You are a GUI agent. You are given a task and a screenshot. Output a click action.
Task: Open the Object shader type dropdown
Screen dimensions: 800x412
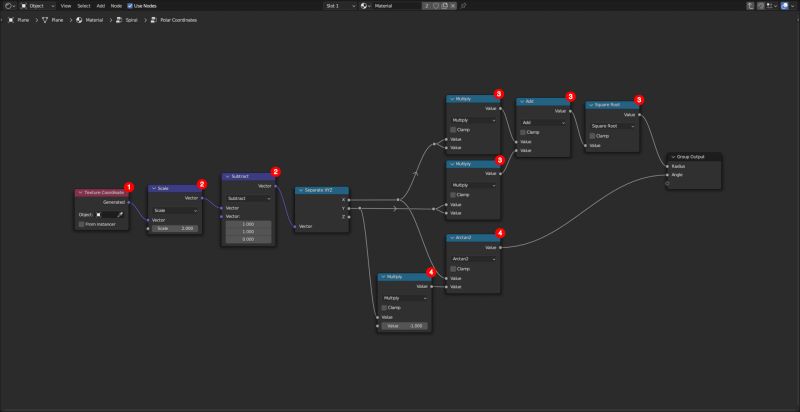point(38,6)
